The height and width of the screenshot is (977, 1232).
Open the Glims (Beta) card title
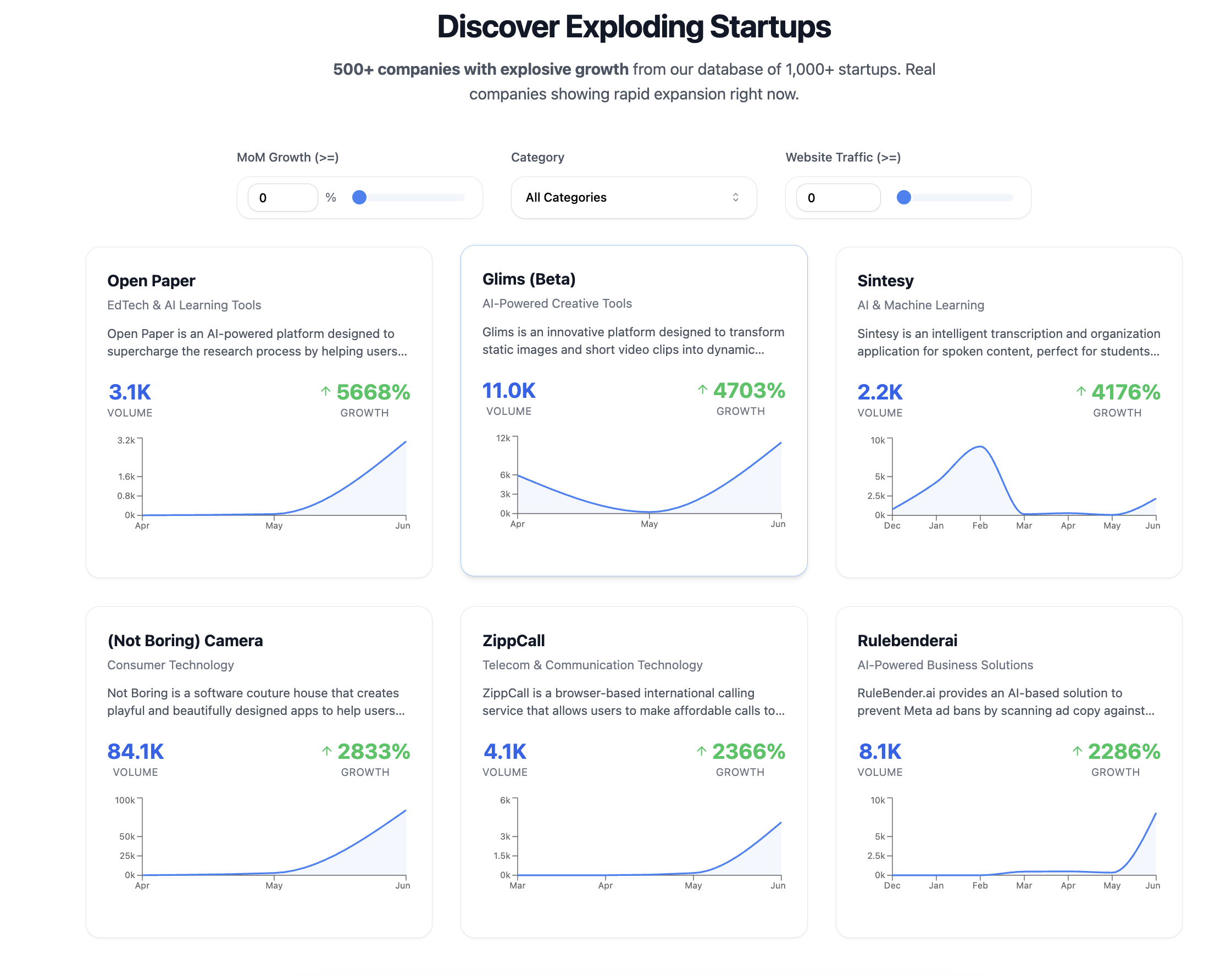529,279
